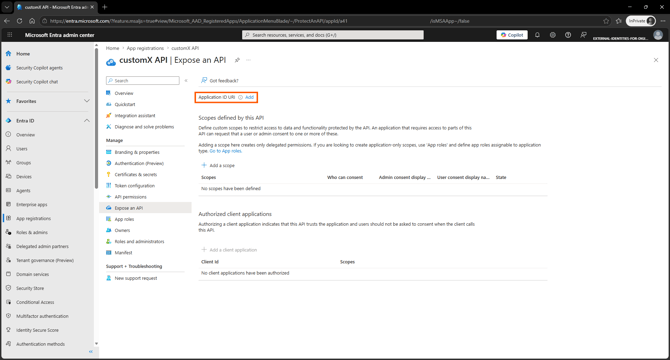Click the Enterprise apps icon
The width and height of the screenshot is (670, 360).
click(8, 205)
